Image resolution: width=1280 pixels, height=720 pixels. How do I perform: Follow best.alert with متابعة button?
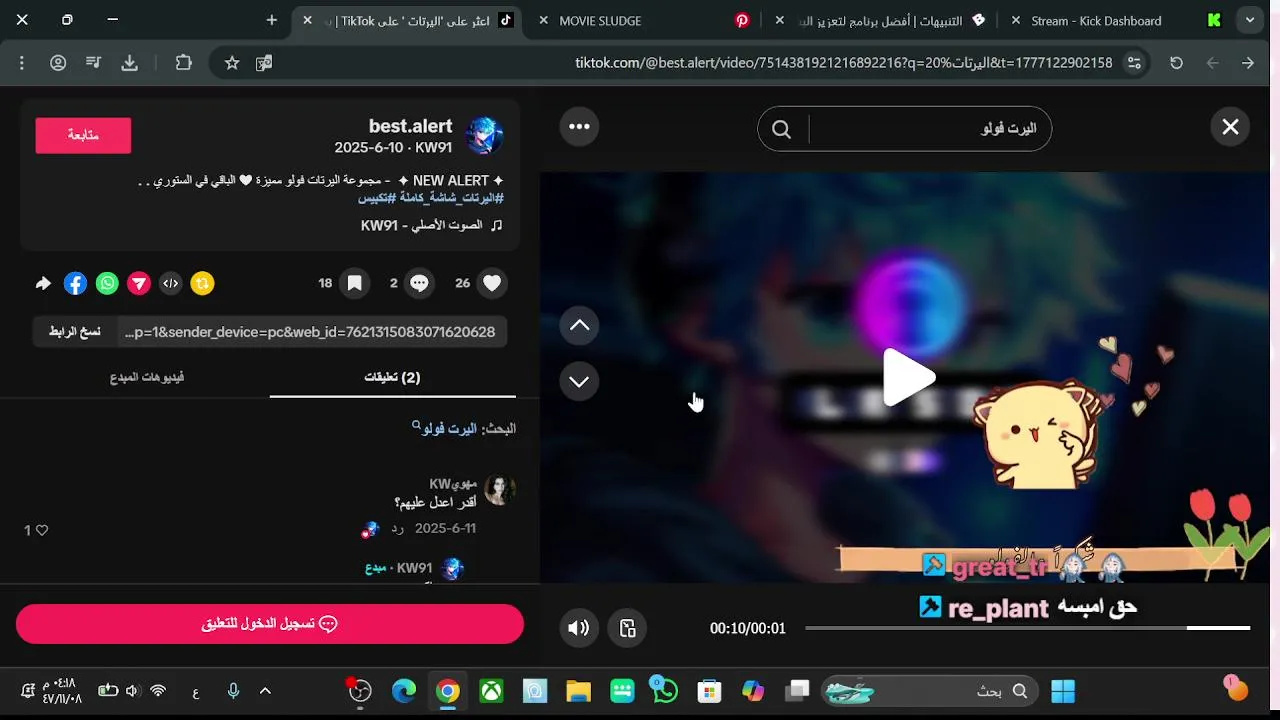[83, 135]
